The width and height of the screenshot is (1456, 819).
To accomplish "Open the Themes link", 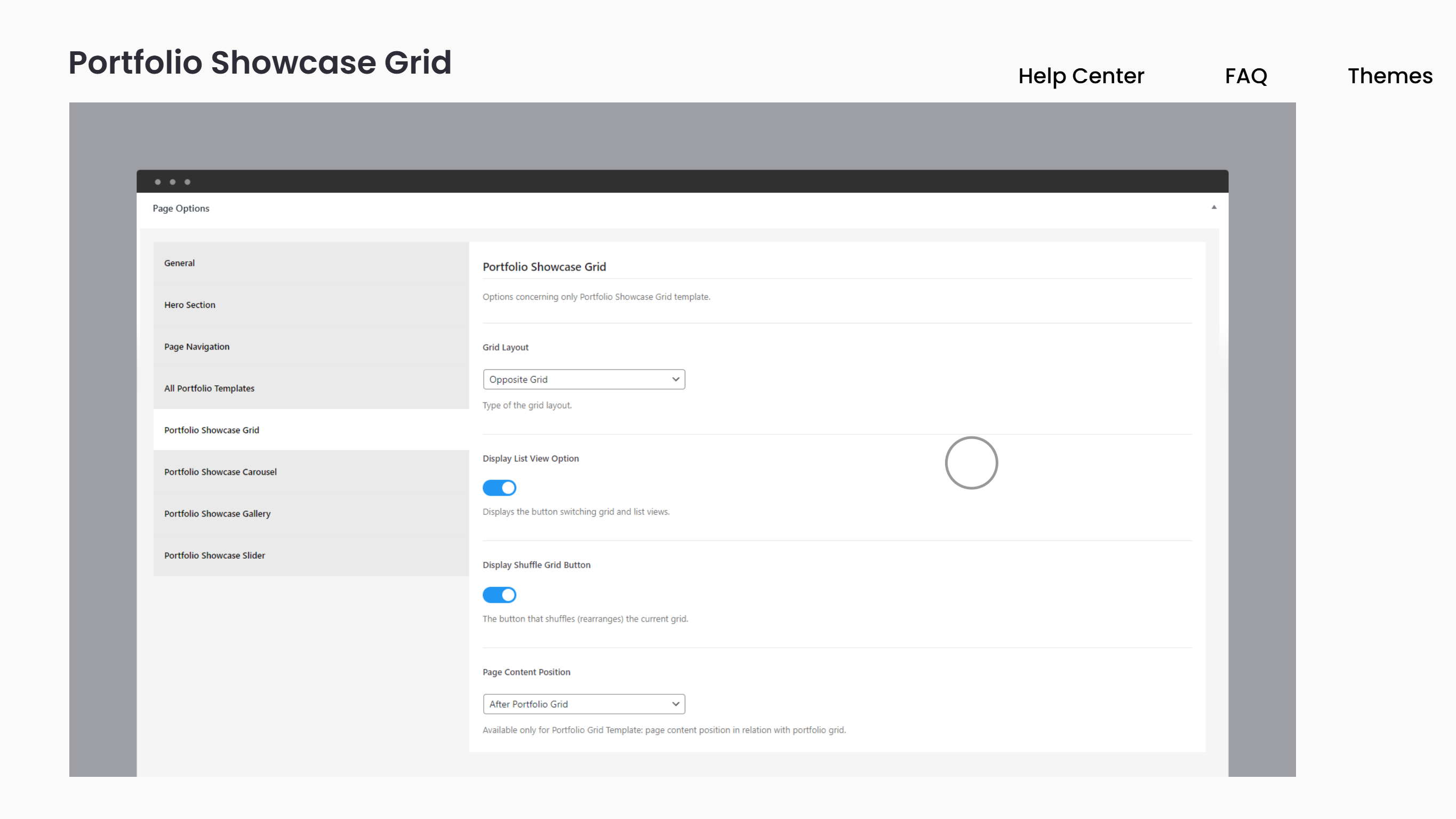I will 1390,76.
